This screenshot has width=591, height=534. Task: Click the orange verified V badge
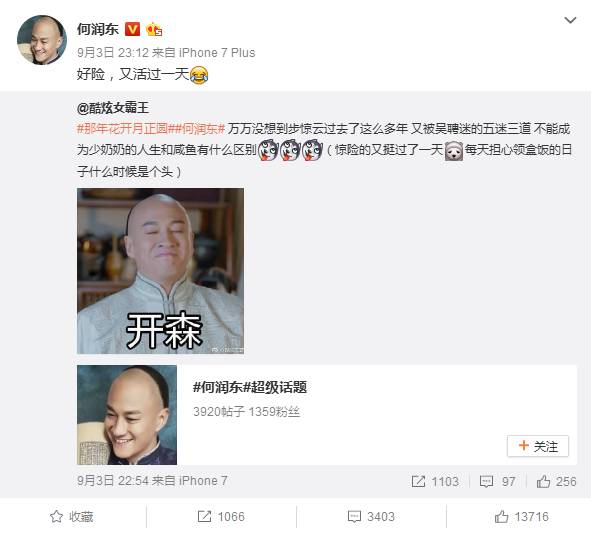pos(132,29)
